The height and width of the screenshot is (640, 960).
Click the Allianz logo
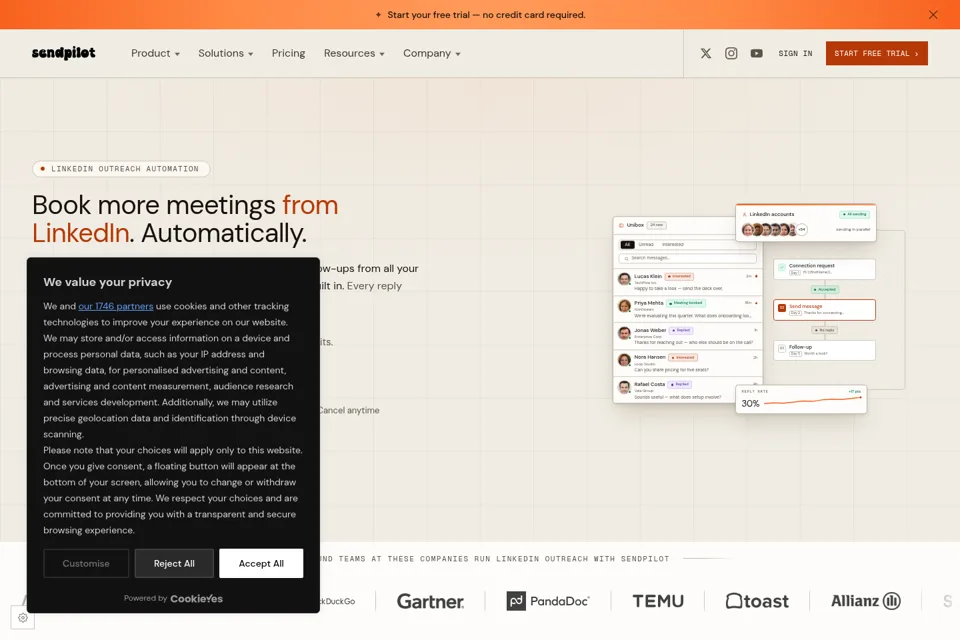(x=866, y=601)
